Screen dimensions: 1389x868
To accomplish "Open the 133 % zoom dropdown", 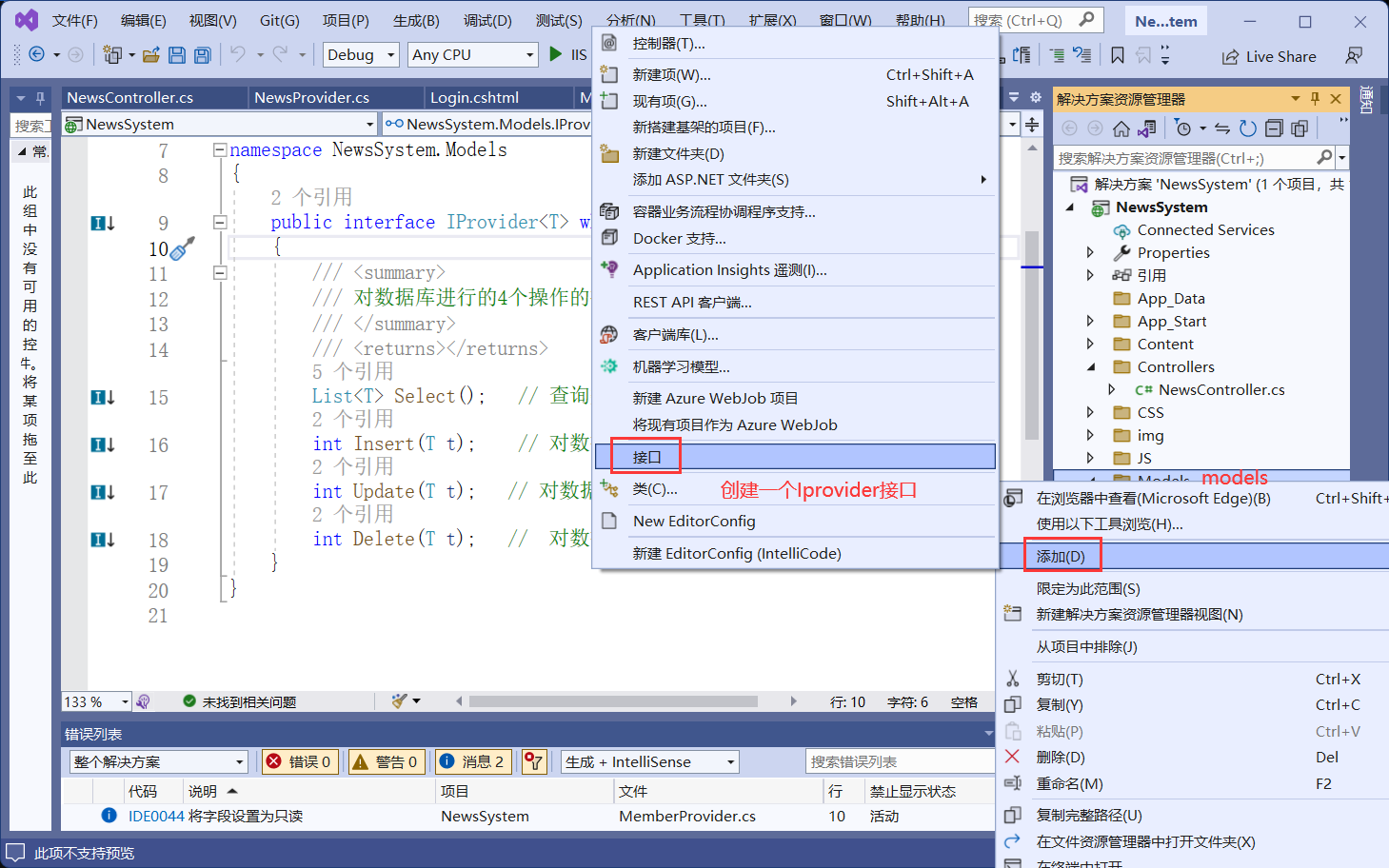I will coord(96,701).
